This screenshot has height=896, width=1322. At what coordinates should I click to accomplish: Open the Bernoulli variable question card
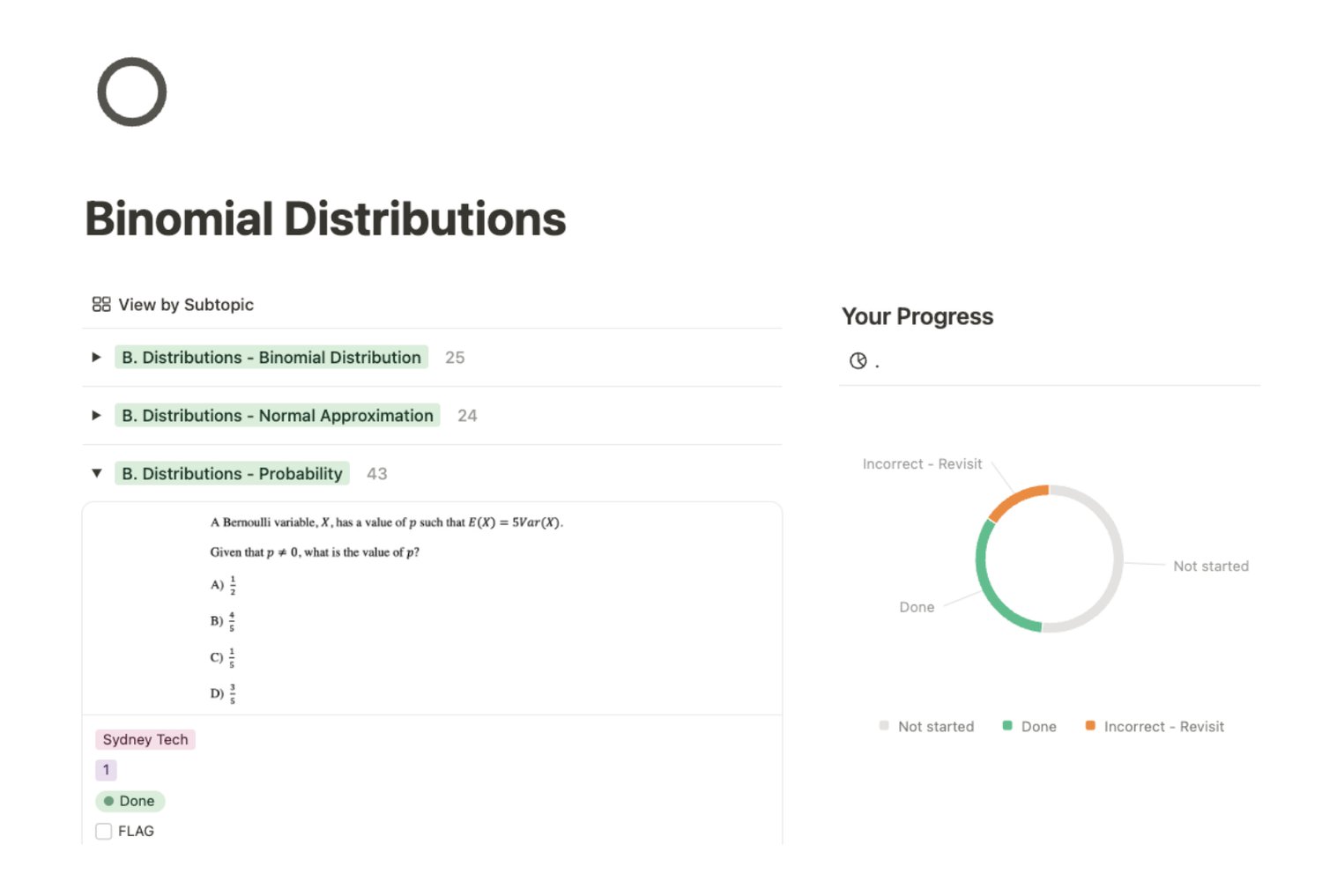coord(432,608)
